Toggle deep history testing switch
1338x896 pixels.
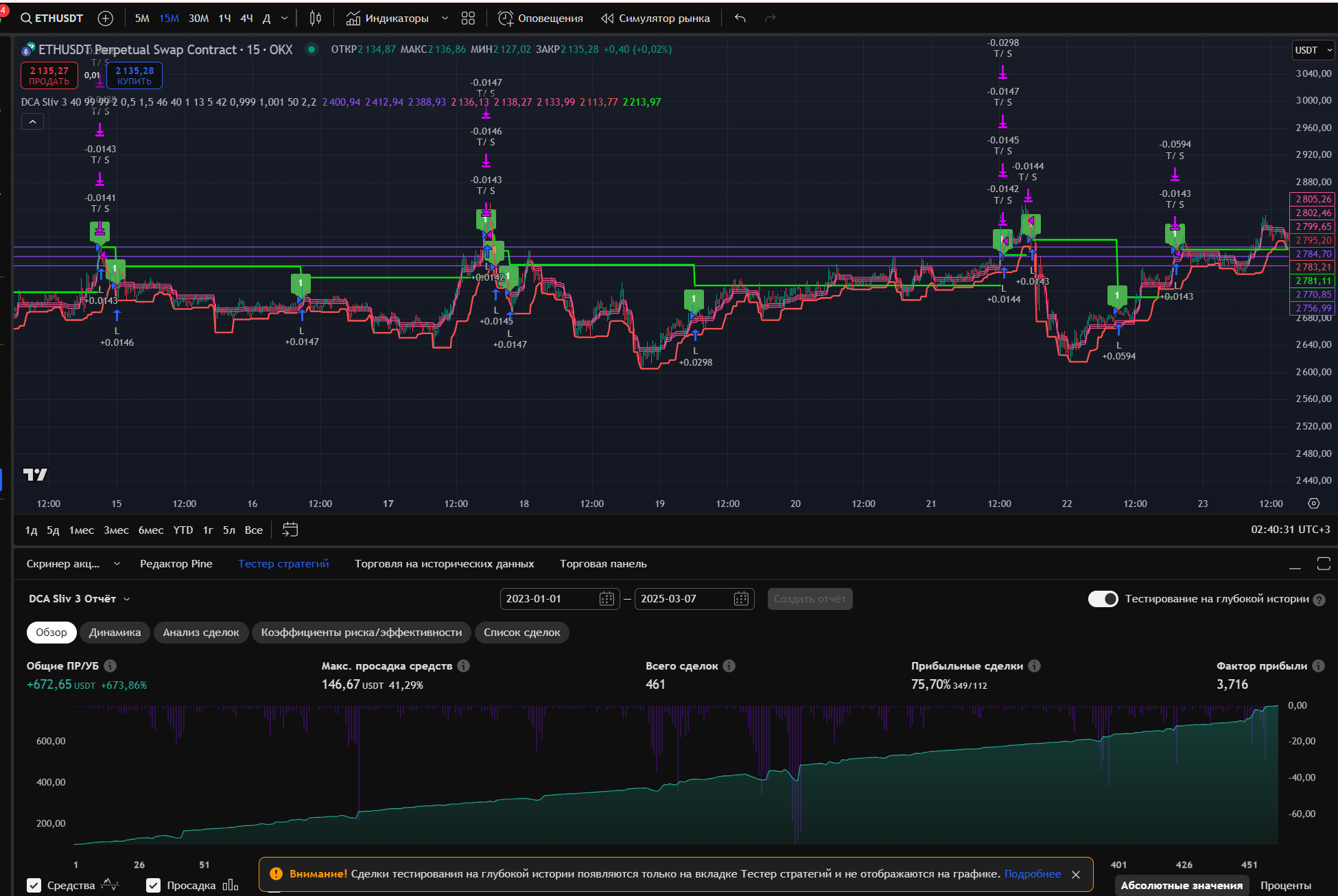coord(1103,599)
